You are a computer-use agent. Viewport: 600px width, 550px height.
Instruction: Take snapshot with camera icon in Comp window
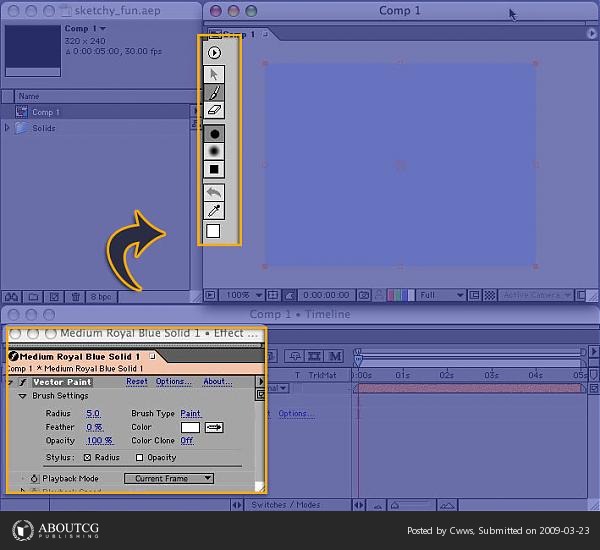364,295
